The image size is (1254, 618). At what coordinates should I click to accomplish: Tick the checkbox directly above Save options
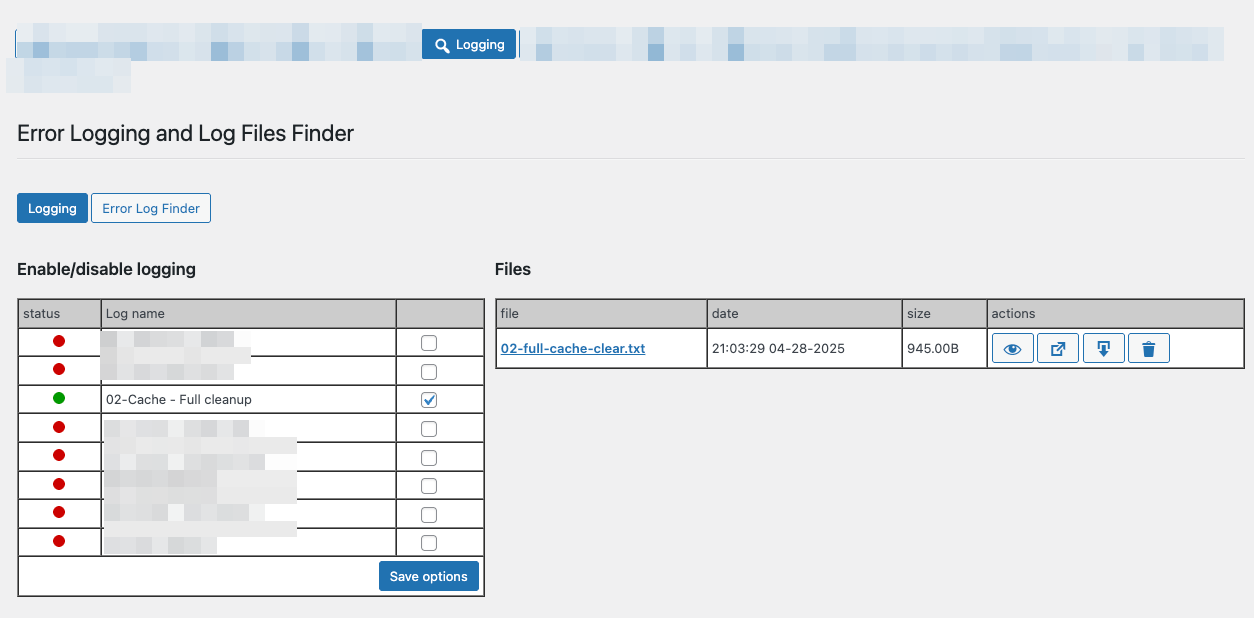429,543
